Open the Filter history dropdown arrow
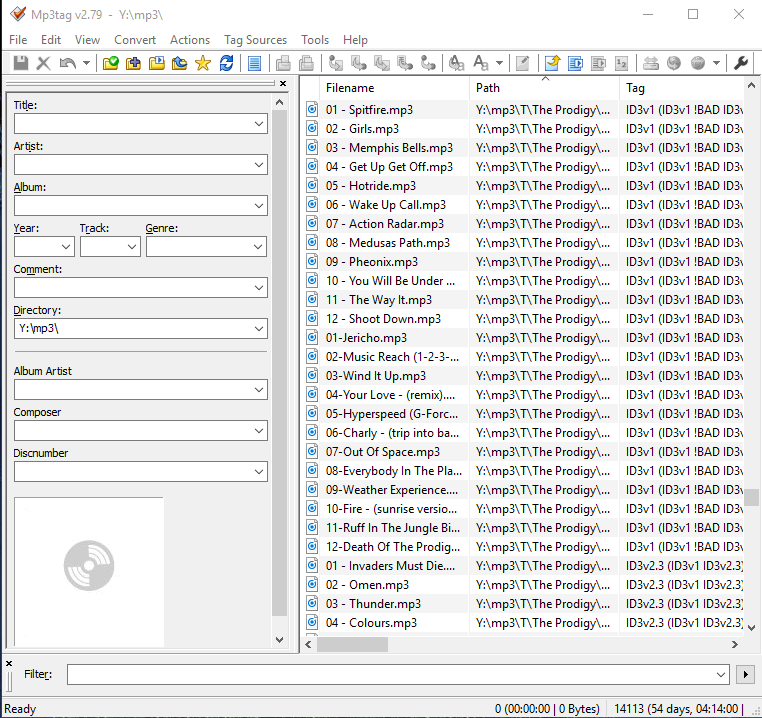This screenshot has height=718, width=762. [721, 674]
